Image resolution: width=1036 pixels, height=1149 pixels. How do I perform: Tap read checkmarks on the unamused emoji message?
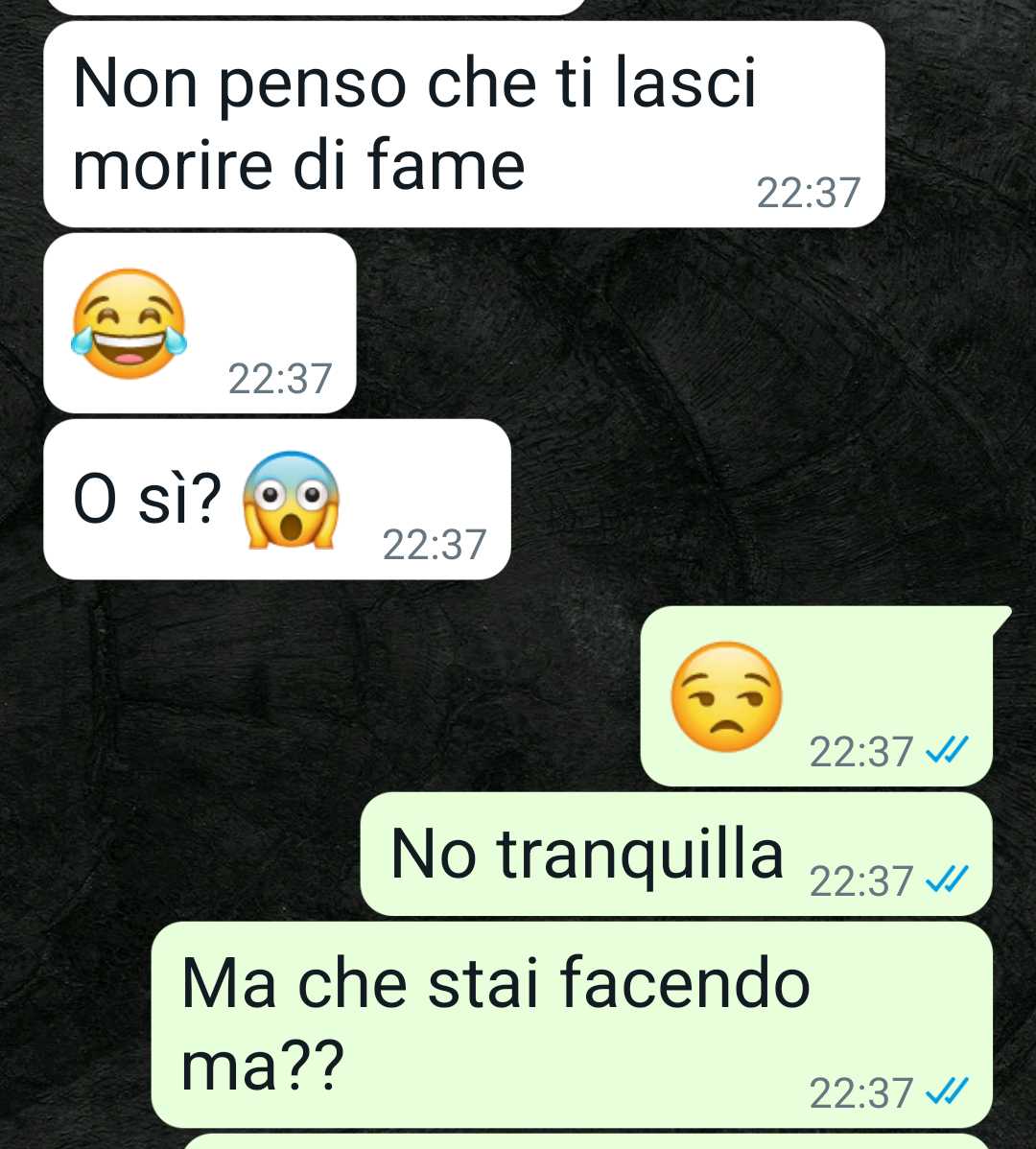tap(948, 750)
